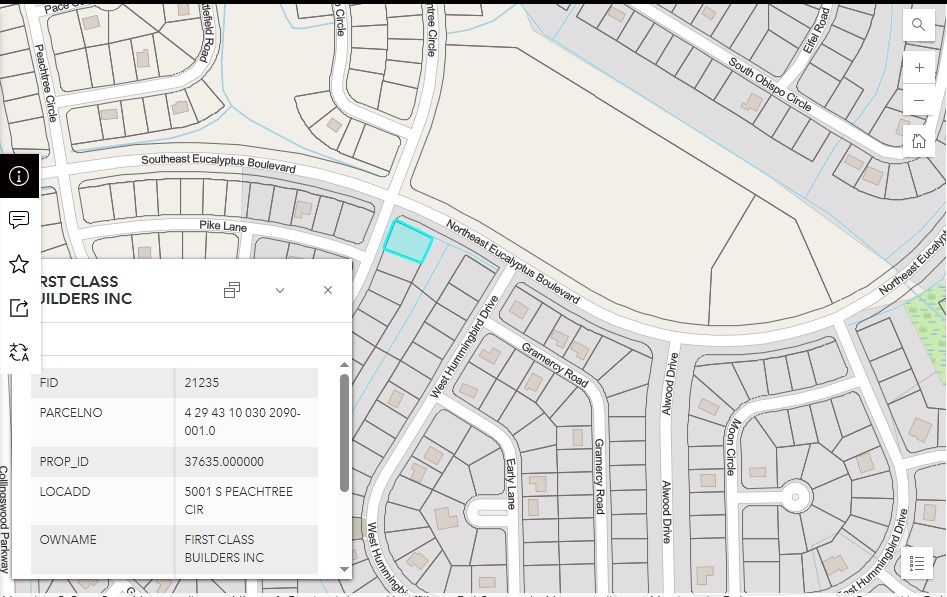Return to the home map extent
This screenshot has height=597, width=947.
(918, 141)
